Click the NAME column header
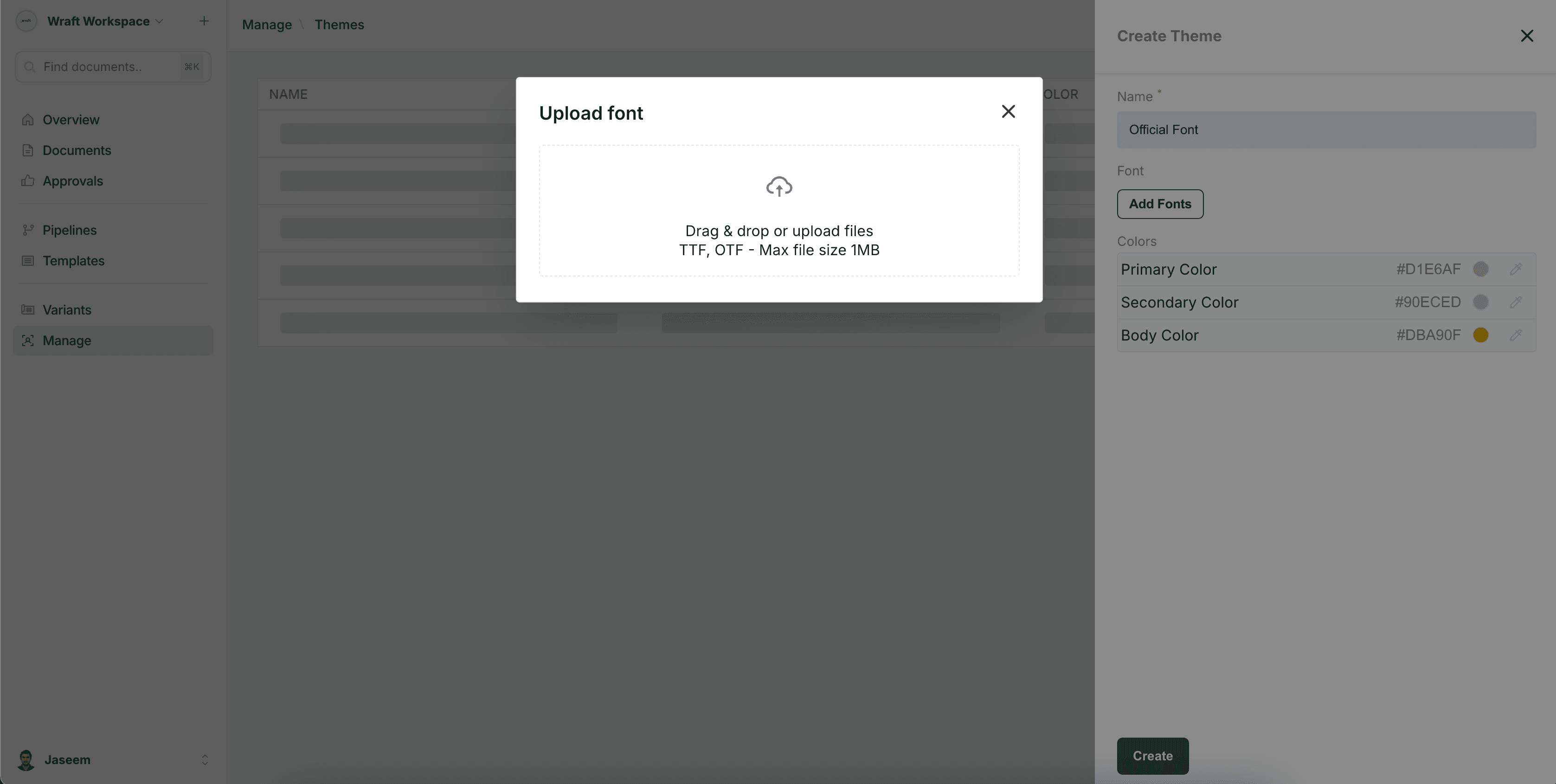Screen dimensions: 1556x784 tap(288, 94)
